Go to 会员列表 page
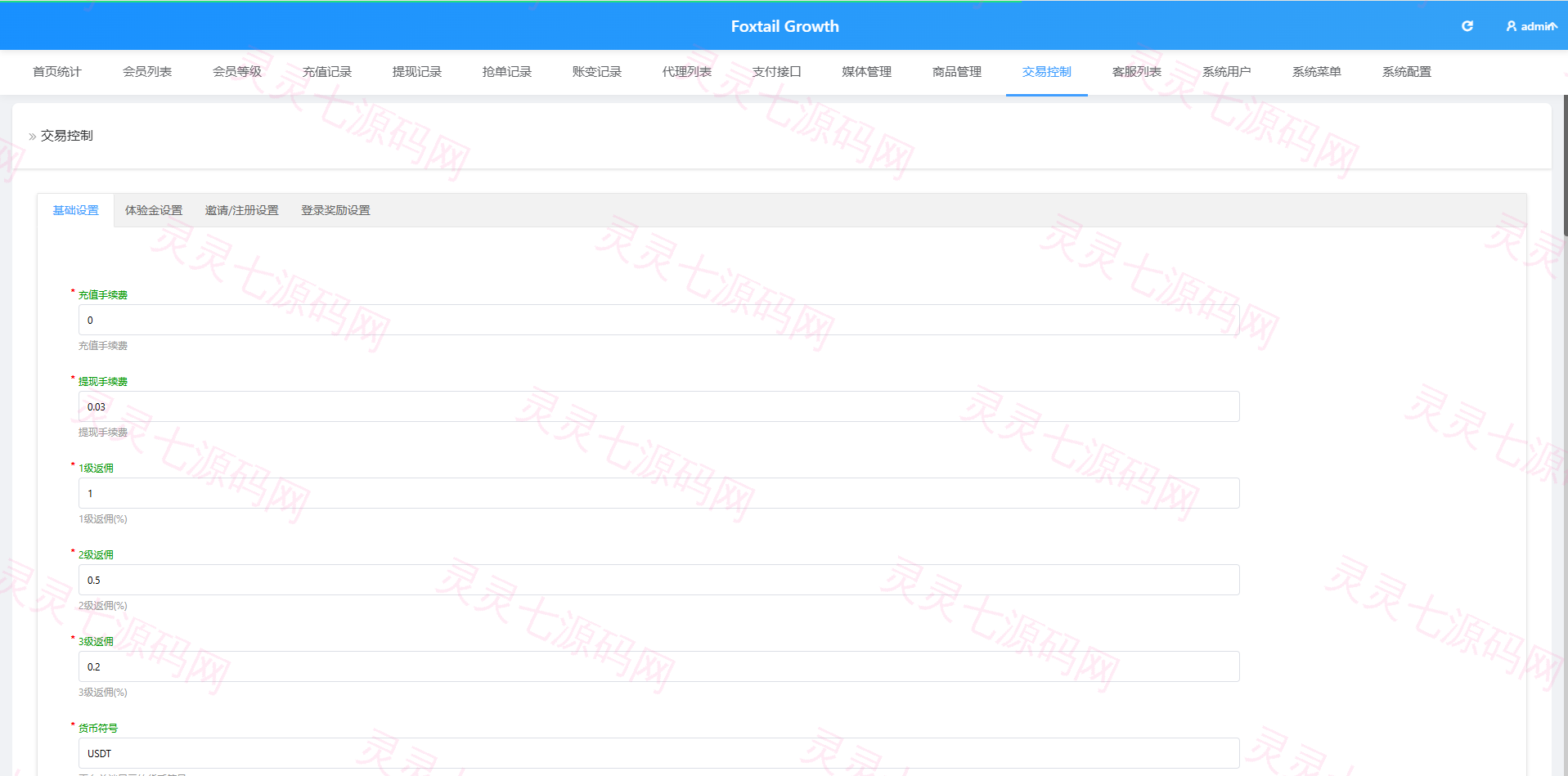This screenshot has height=776, width=1568. (x=147, y=72)
